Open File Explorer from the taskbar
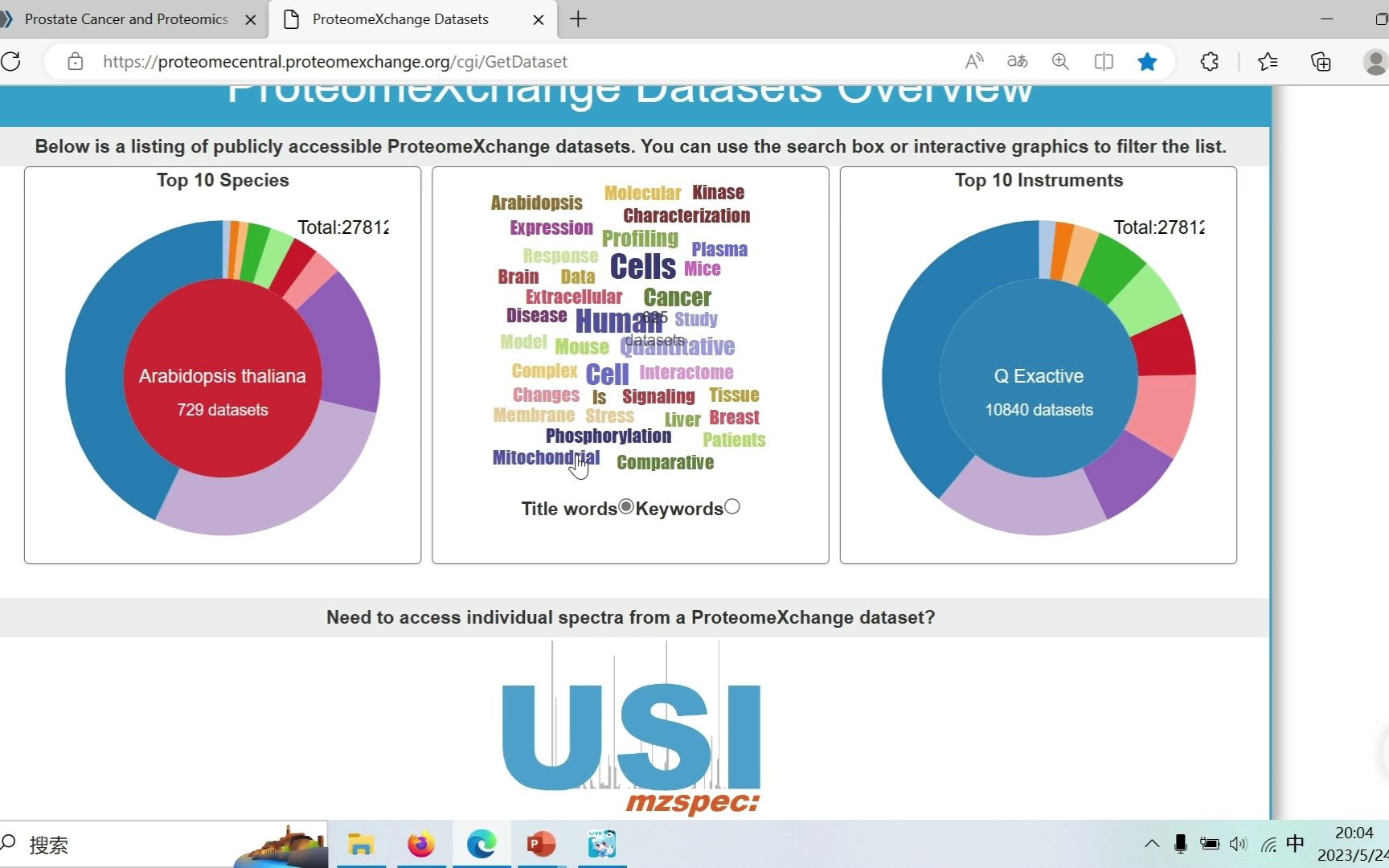Viewport: 1389px width, 868px height. pyautogui.click(x=361, y=844)
